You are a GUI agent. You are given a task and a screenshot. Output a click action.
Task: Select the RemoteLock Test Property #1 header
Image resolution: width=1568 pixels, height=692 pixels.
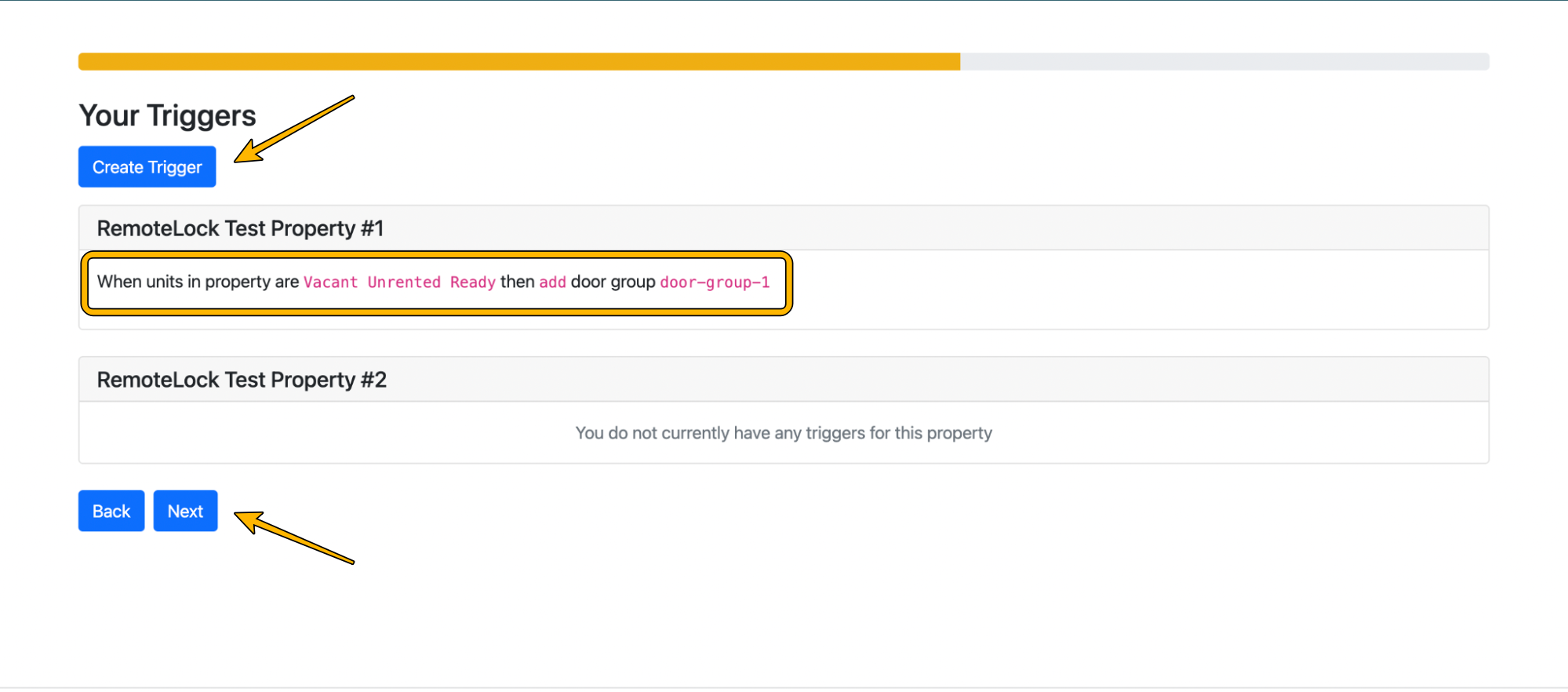pos(241,228)
